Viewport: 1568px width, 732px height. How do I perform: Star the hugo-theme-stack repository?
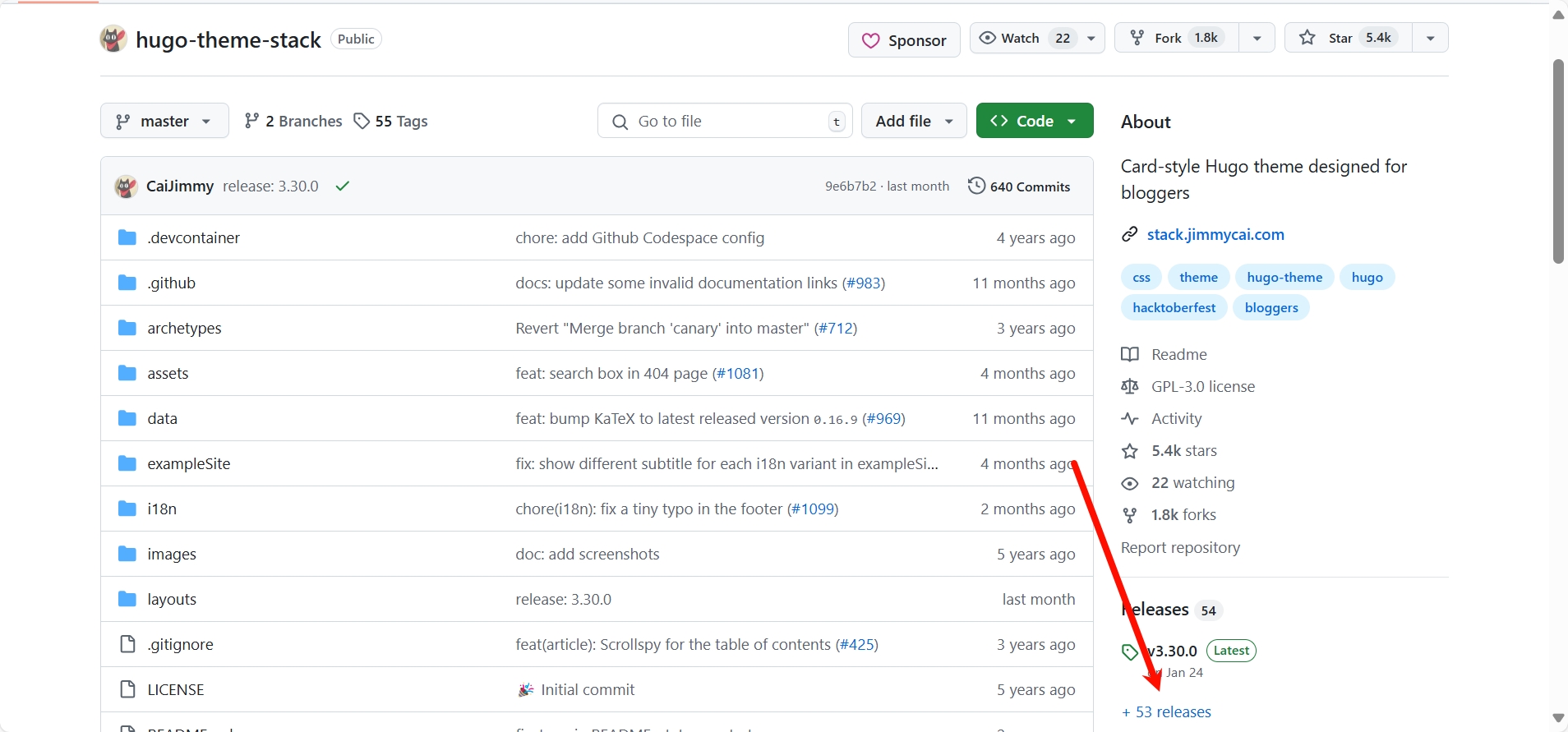point(1349,38)
